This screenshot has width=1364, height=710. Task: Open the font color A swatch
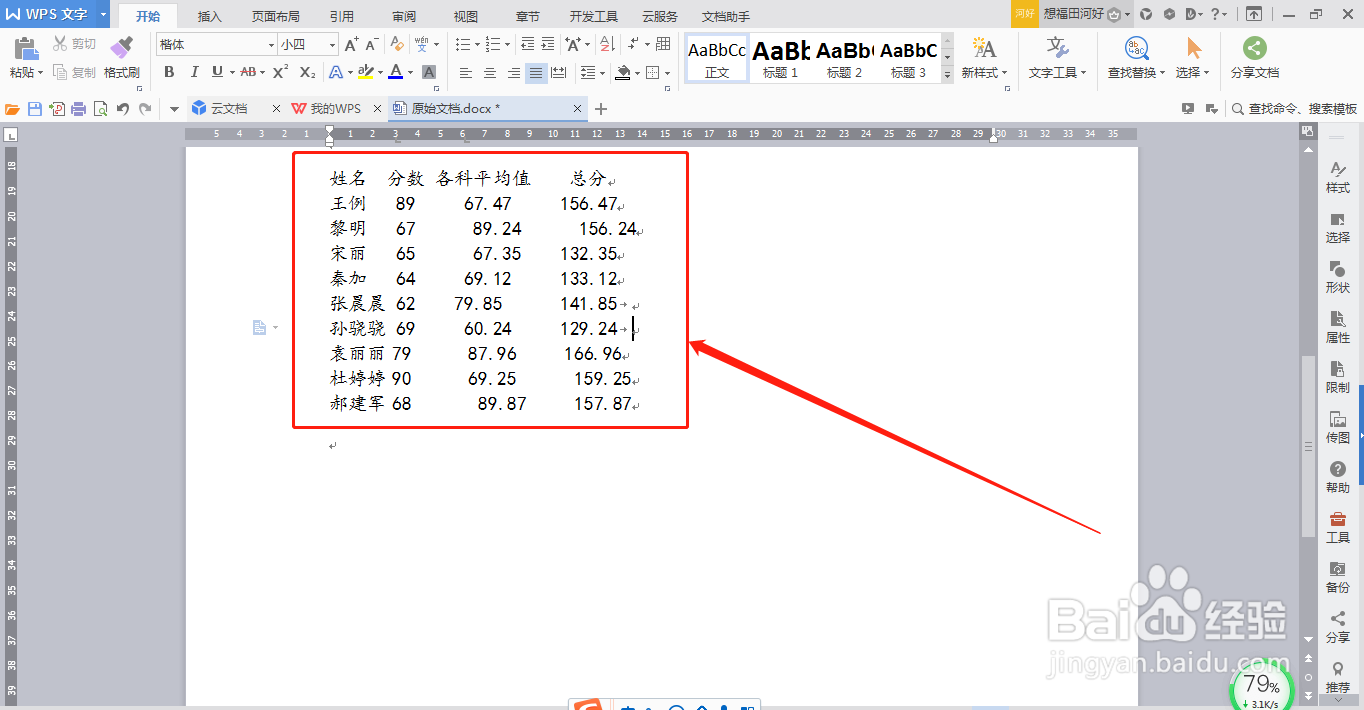396,72
